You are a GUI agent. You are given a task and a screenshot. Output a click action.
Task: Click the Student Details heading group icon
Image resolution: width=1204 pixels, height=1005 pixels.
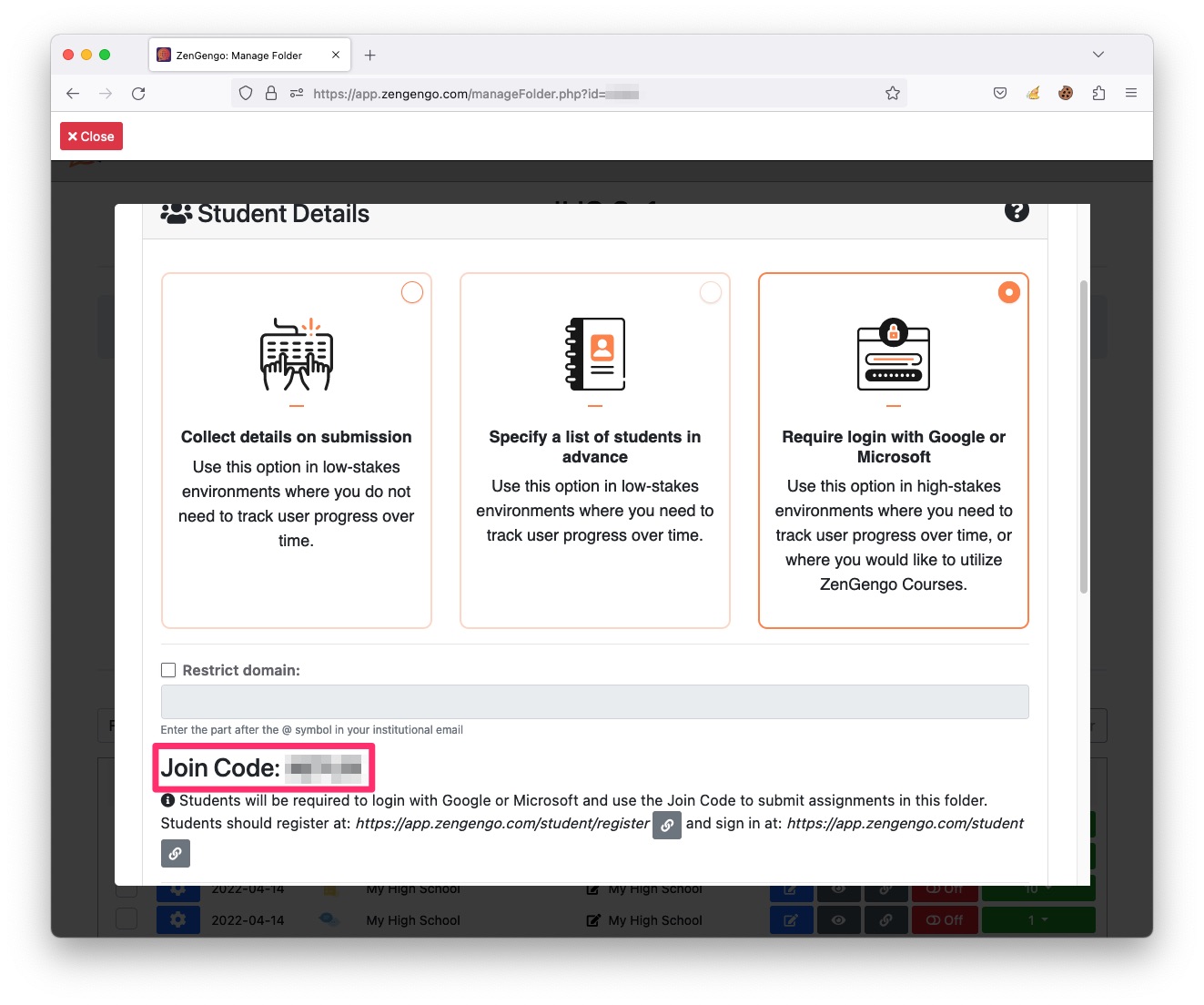coord(177,213)
